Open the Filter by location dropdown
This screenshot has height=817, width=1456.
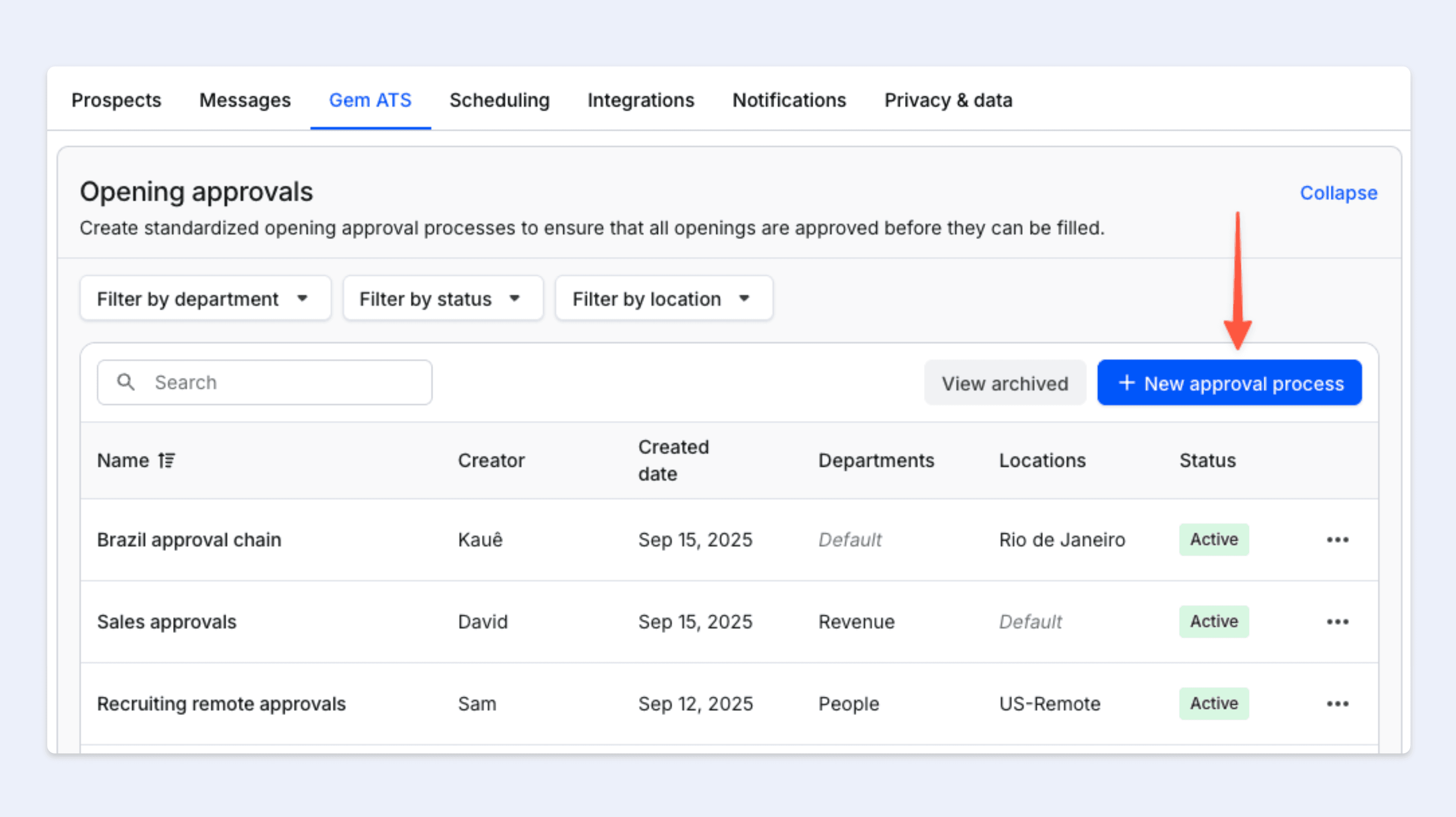click(663, 298)
